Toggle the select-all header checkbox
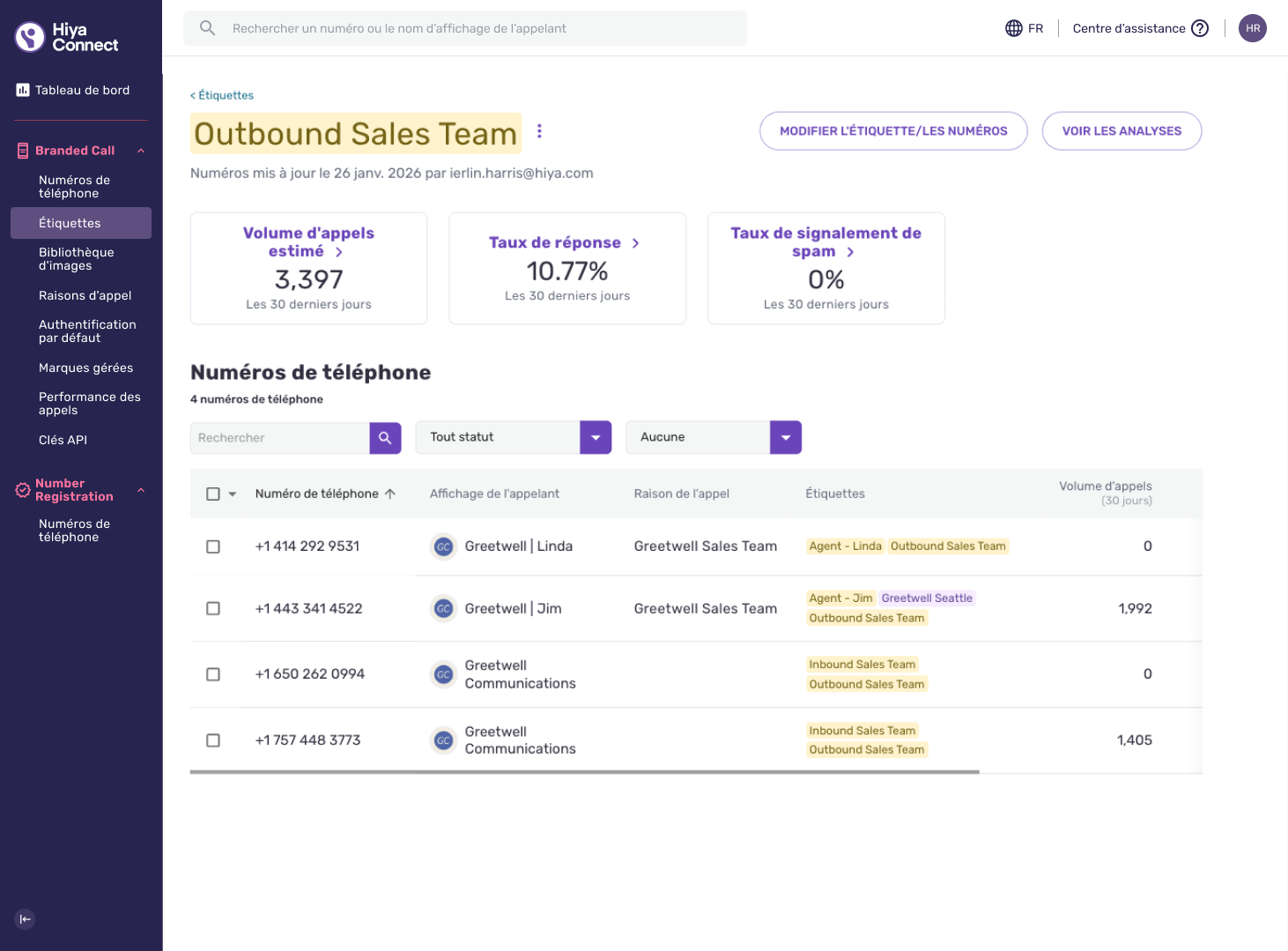The height and width of the screenshot is (951, 1288). click(x=213, y=494)
